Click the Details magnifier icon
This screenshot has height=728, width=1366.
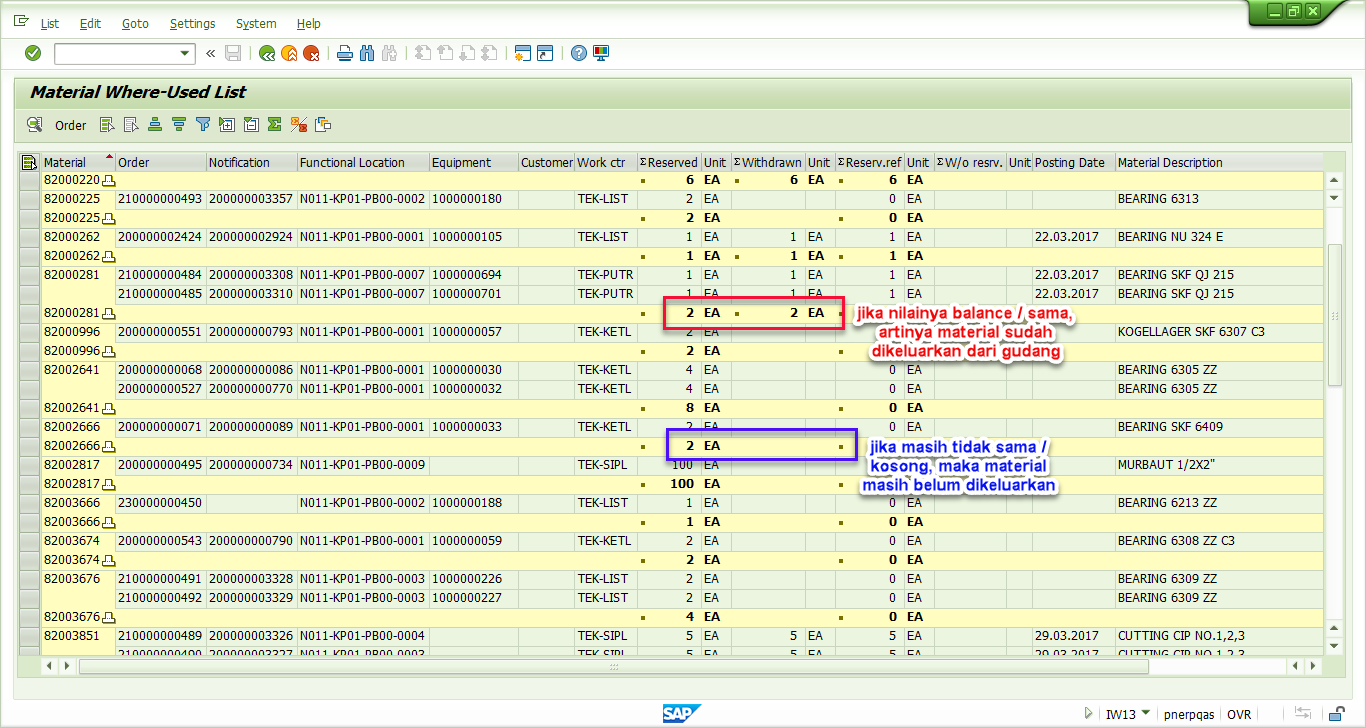[35, 125]
